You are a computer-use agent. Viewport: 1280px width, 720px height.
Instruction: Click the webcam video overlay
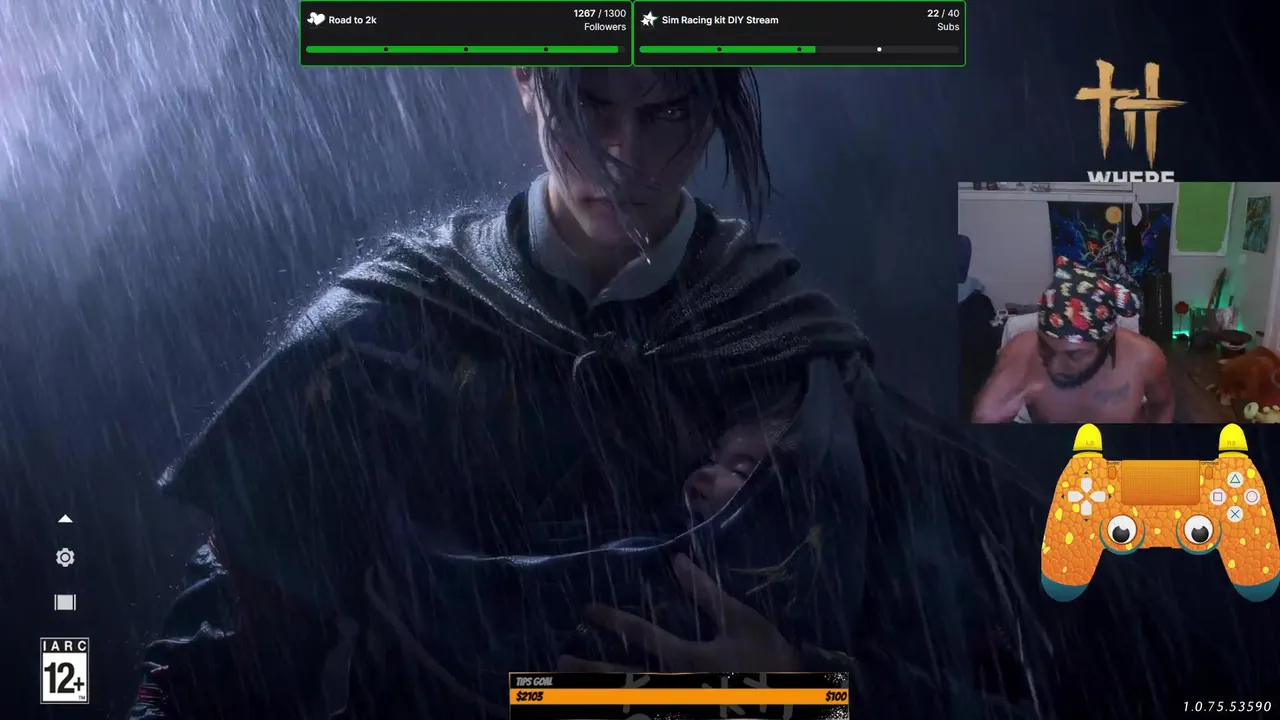coord(1118,303)
